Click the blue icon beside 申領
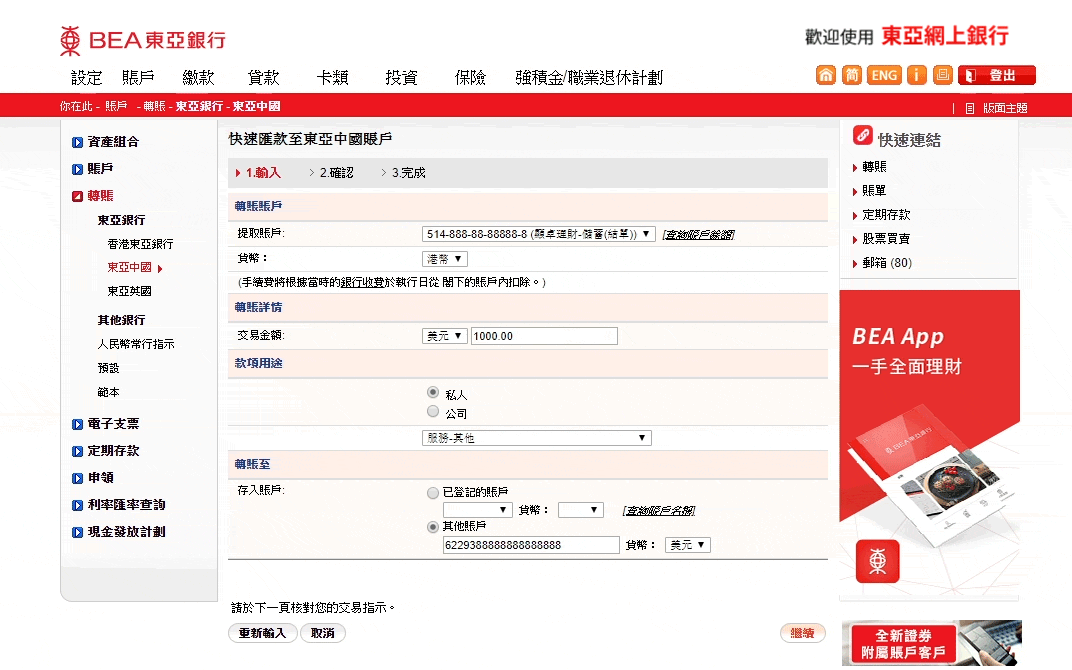Viewport: 1072px width, 670px height. click(77, 478)
